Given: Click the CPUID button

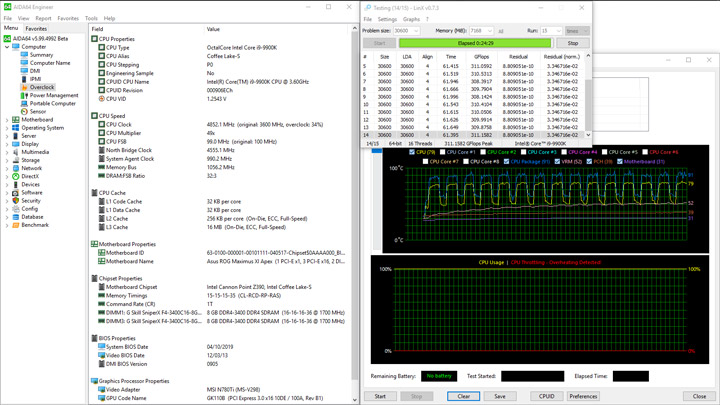Looking at the screenshot, I should pos(546,396).
